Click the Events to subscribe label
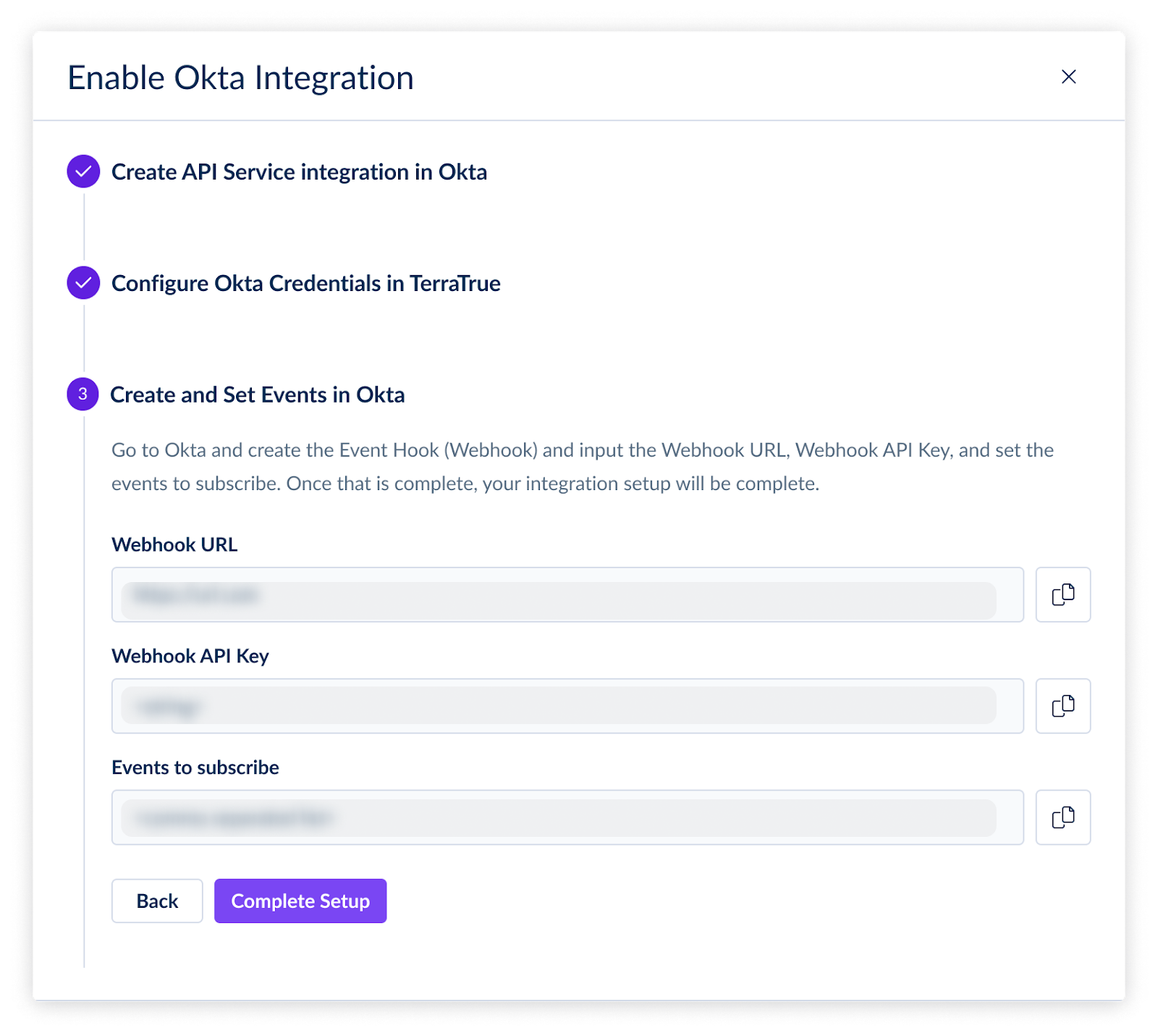This screenshot has width=1158, height=1036. point(195,767)
